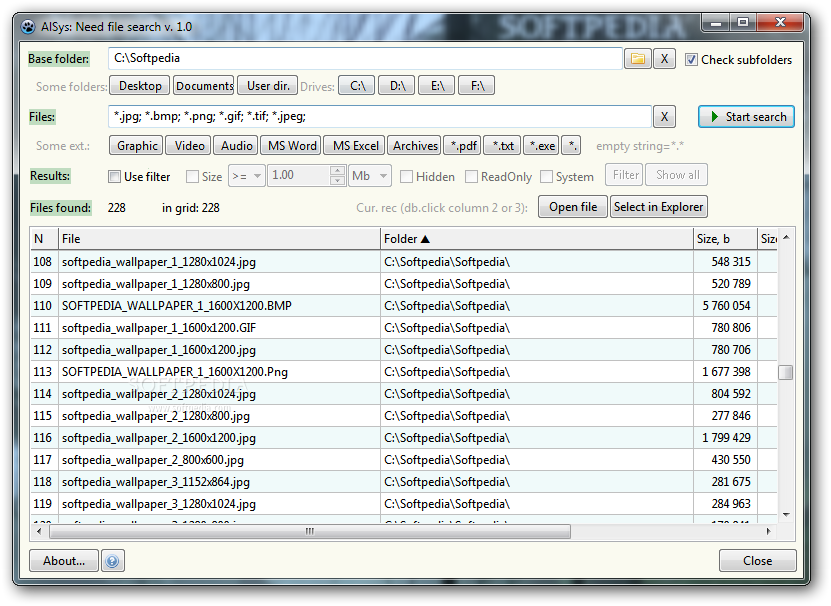Click size cell 5 760 054
The height and width of the screenshot is (606, 831).
pyautogui.click(x=724, y=306)
